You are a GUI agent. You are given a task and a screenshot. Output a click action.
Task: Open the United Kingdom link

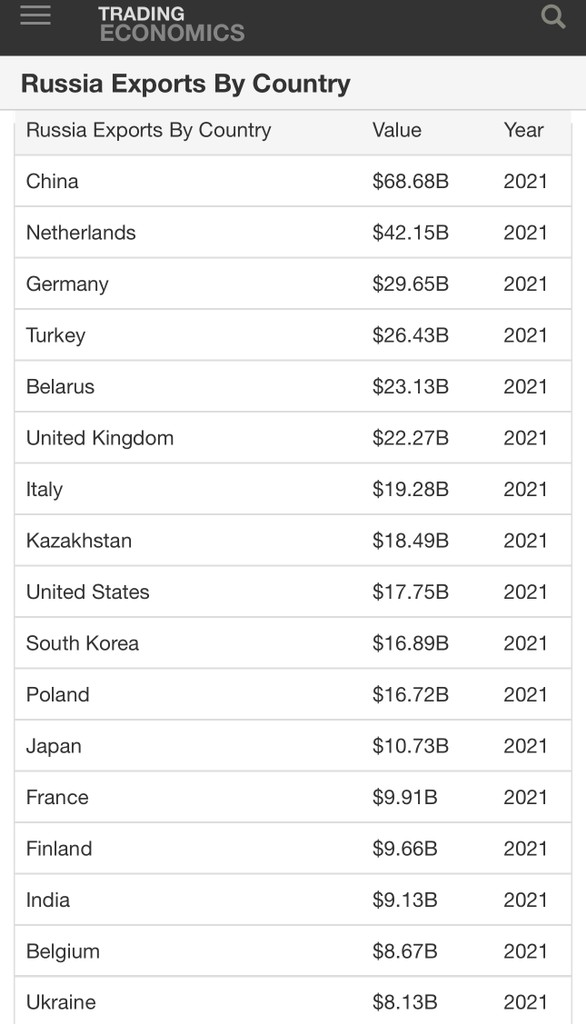pos(100,438)
